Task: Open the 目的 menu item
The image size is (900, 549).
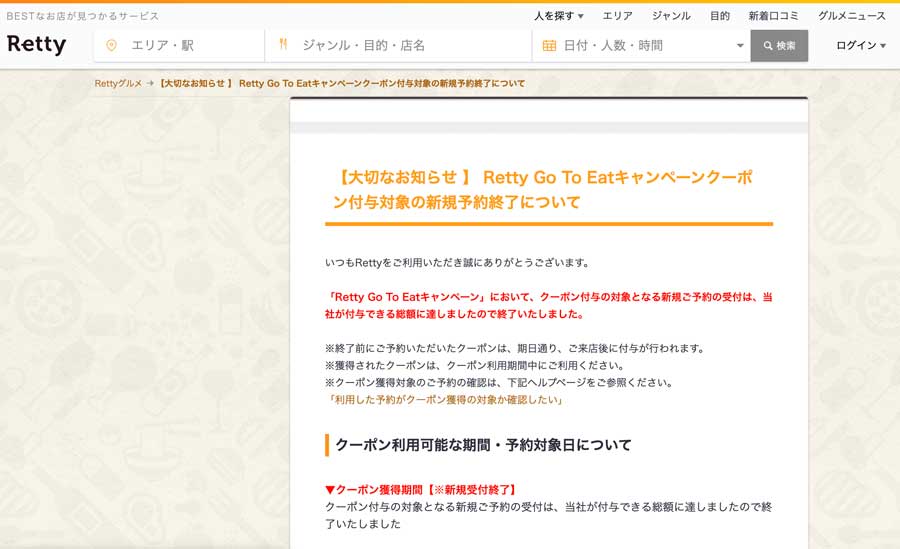Action: pos(719,16)
